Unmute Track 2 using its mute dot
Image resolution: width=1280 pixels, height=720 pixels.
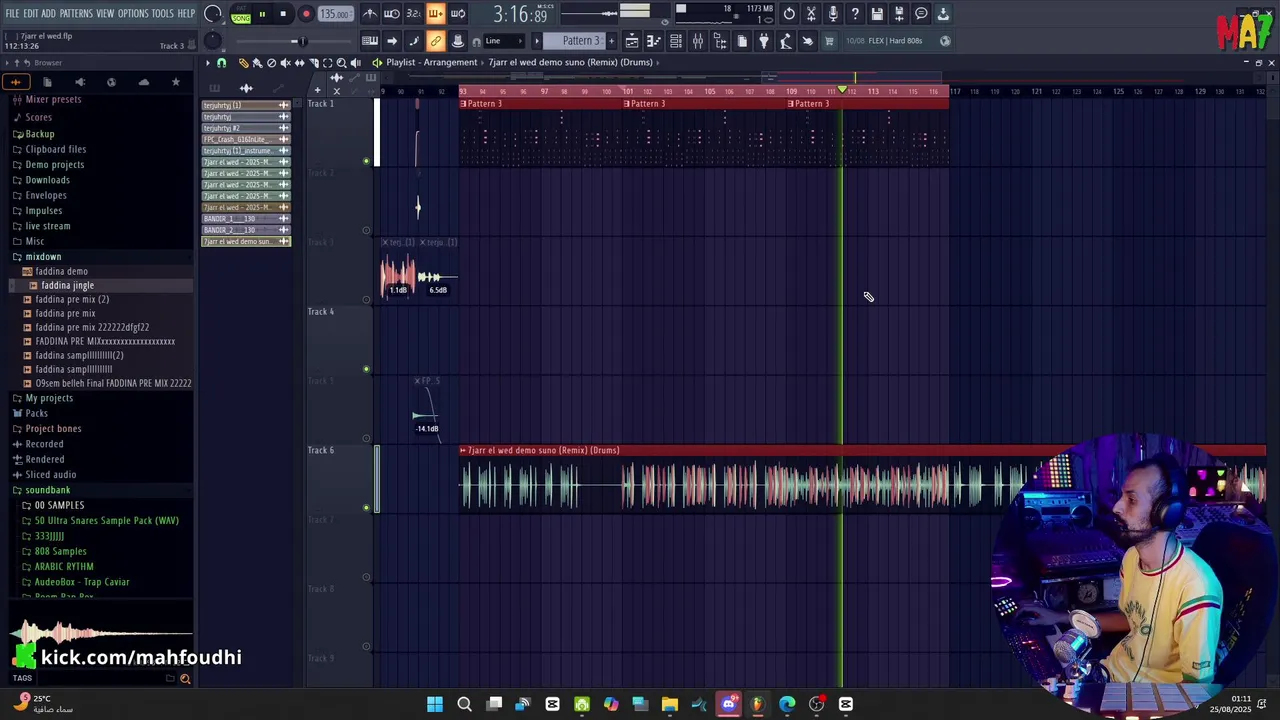366,230
